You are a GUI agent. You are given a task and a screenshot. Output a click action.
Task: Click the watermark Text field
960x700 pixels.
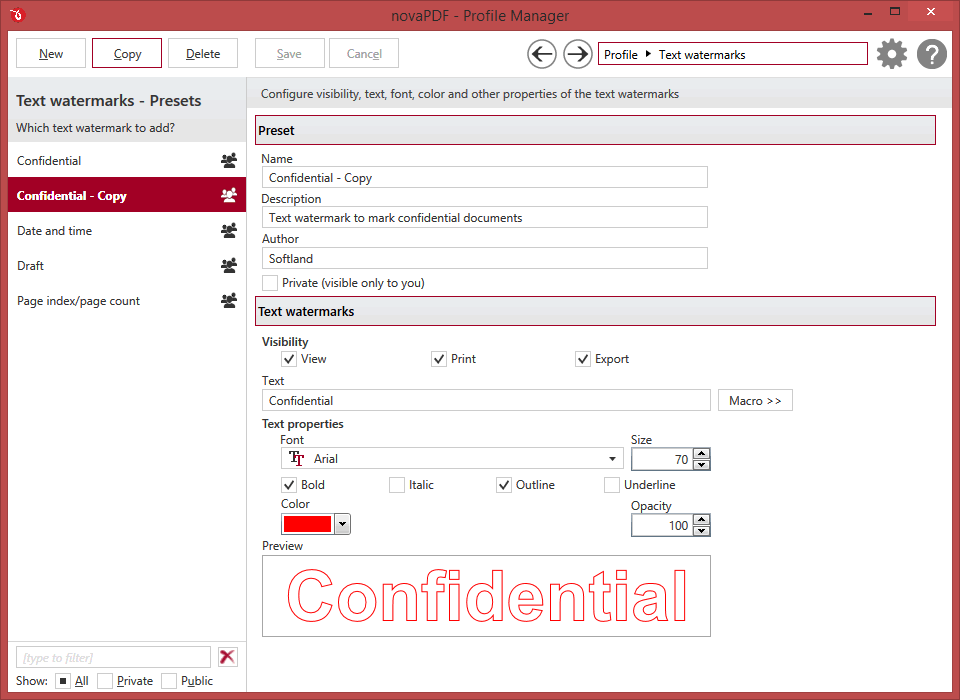pyautogui.click(x=486, y=401)
